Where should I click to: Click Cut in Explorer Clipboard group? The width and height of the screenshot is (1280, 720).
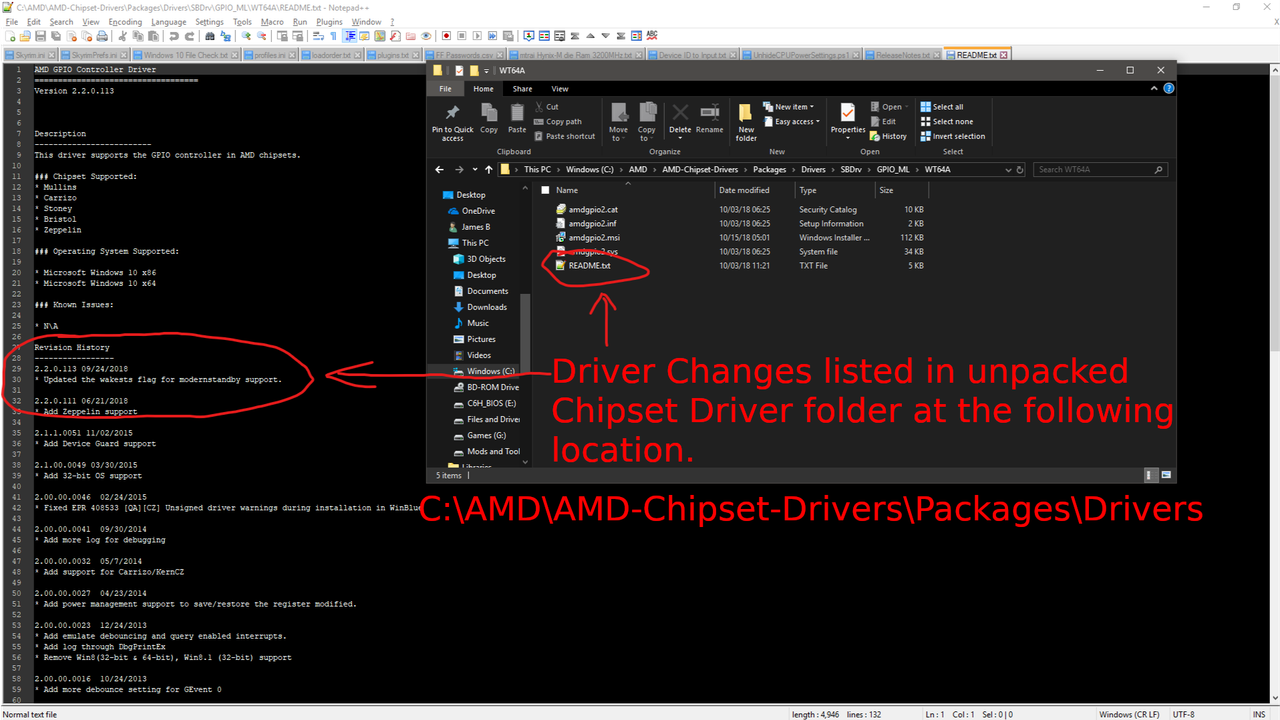pyautogui.click(x=547, y=107)
